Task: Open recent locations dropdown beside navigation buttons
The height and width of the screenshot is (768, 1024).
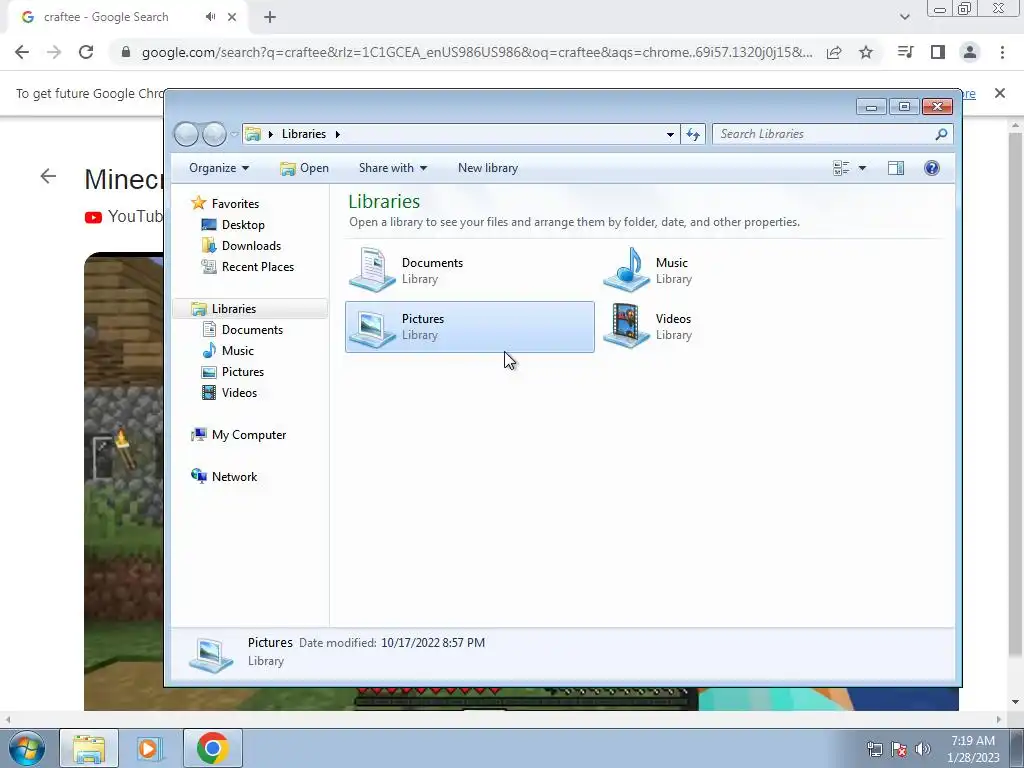Action: pos(234,135)
